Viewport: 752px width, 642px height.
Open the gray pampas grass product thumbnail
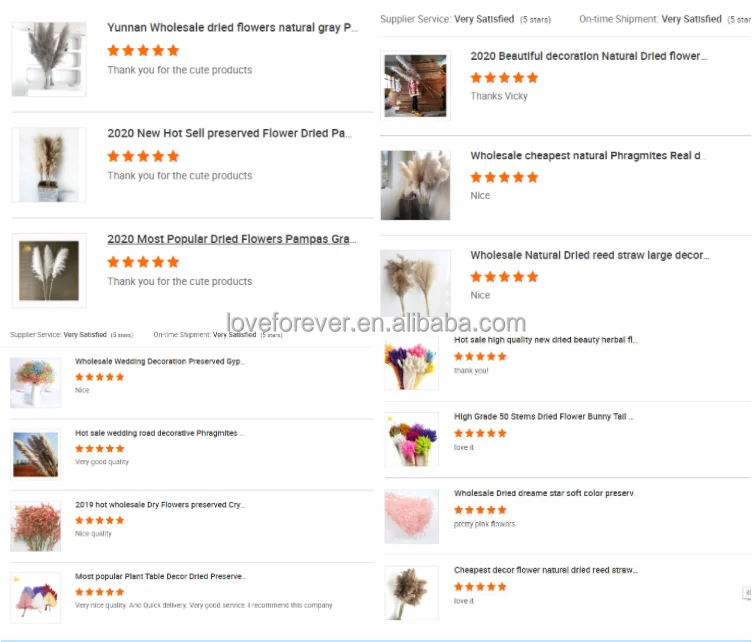pyautogui.click(x=49, y=59)
